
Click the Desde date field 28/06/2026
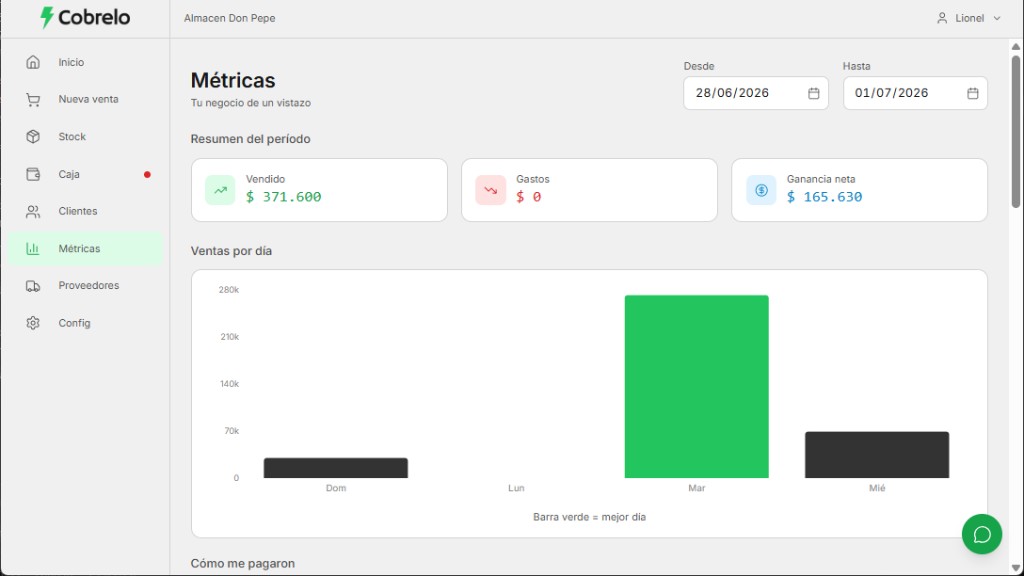coord(756,93)
